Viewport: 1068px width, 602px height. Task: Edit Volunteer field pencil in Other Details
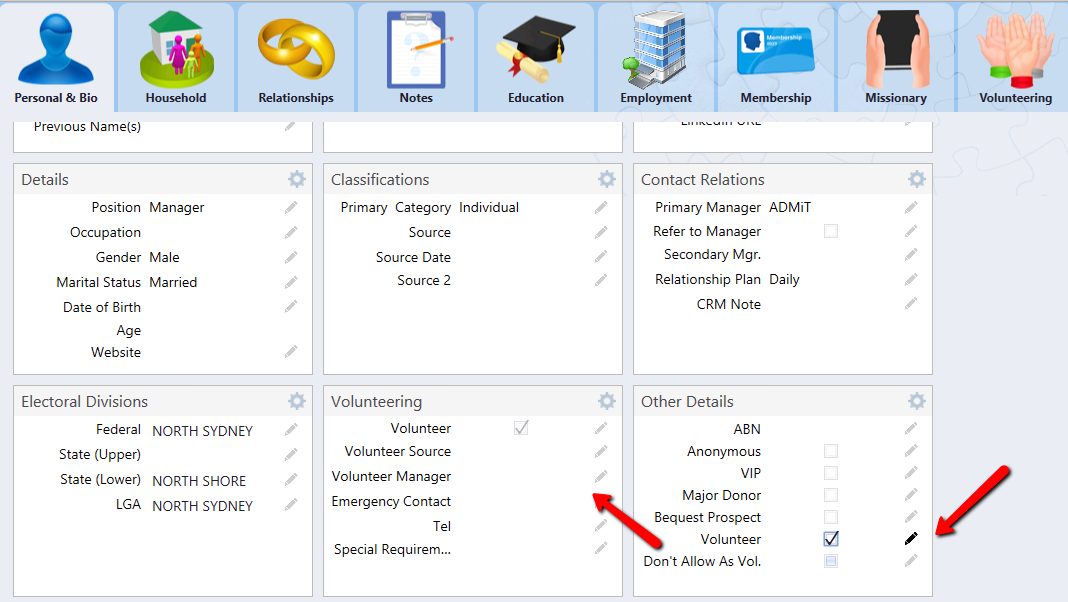(911, 539)
